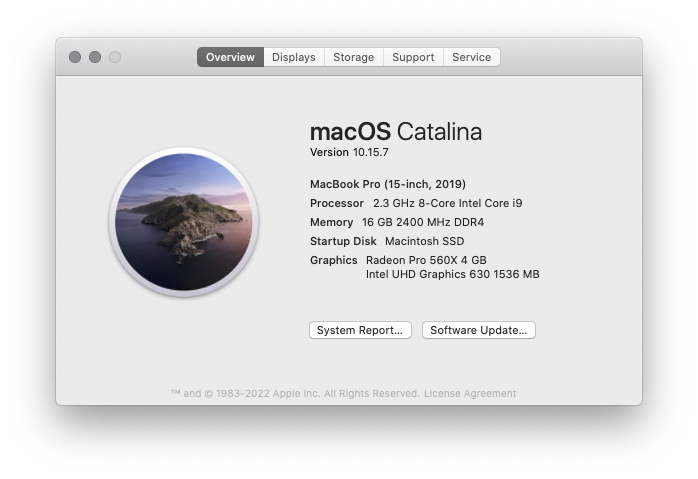Open the License Agreement link
This screenshot has height=479, width=698.
click(x=470, y=394)
